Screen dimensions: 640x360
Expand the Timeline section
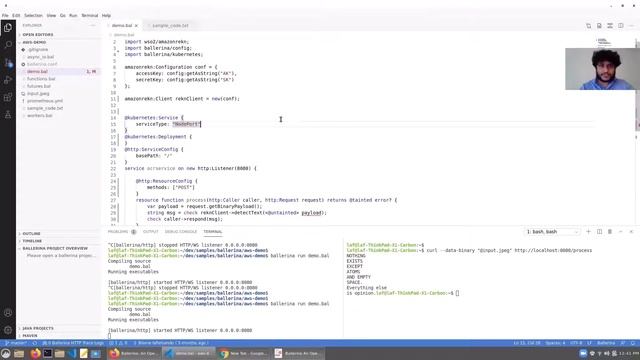(x=32, y=241)
